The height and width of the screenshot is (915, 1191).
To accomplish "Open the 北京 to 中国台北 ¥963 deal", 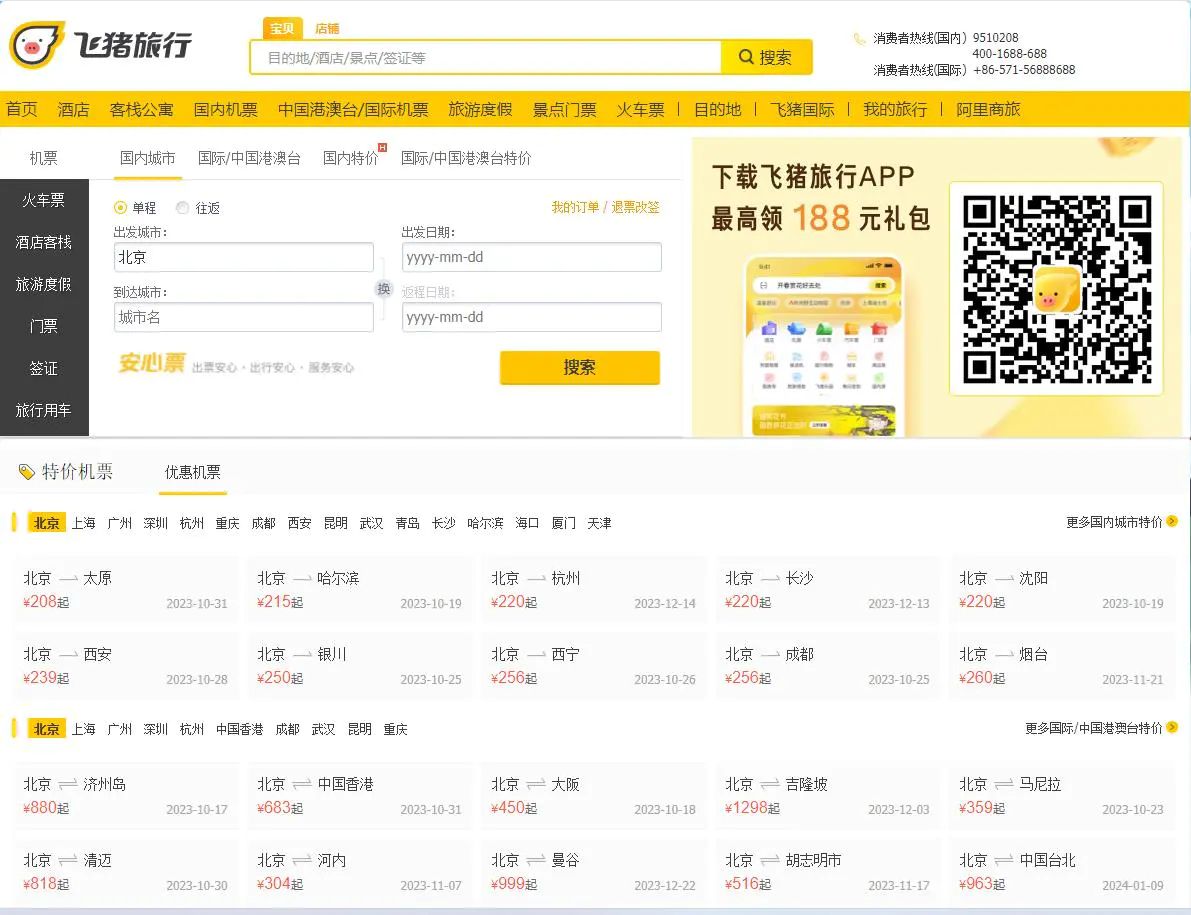I will (x=1062, y=872).
